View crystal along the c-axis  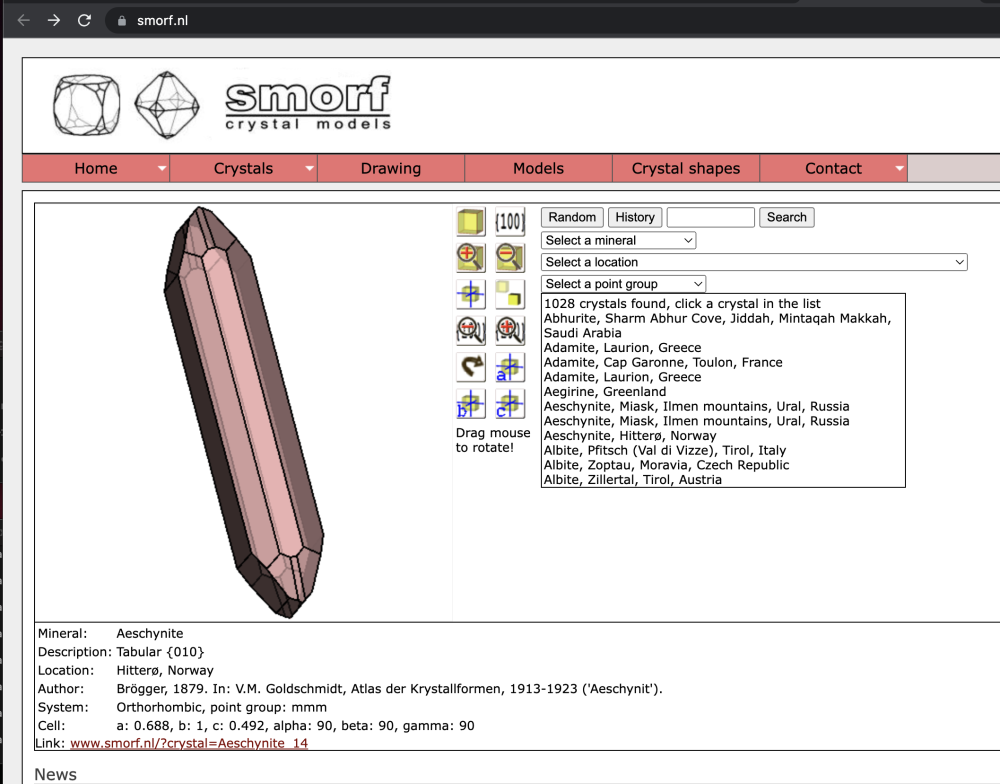510,403
